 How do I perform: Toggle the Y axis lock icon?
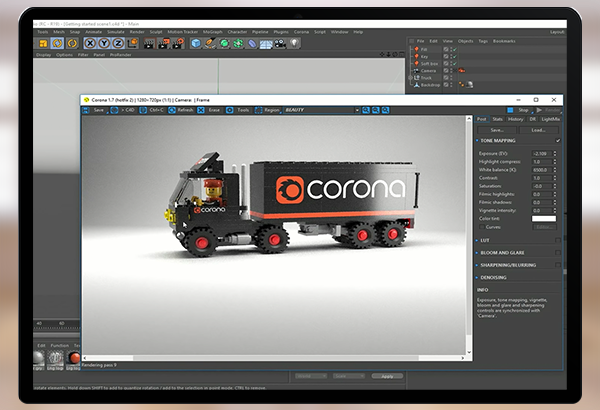coord(104,43)
